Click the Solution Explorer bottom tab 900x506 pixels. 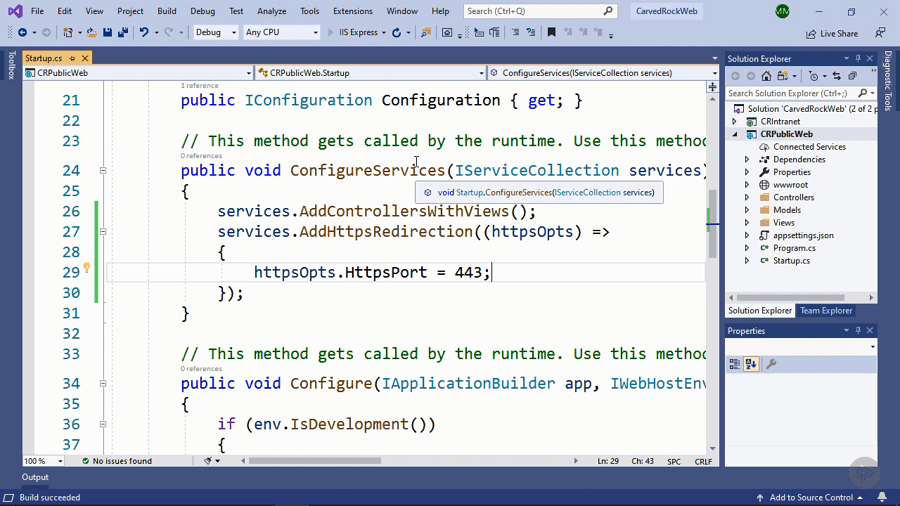pyautogui.click(x=760, y=310)
